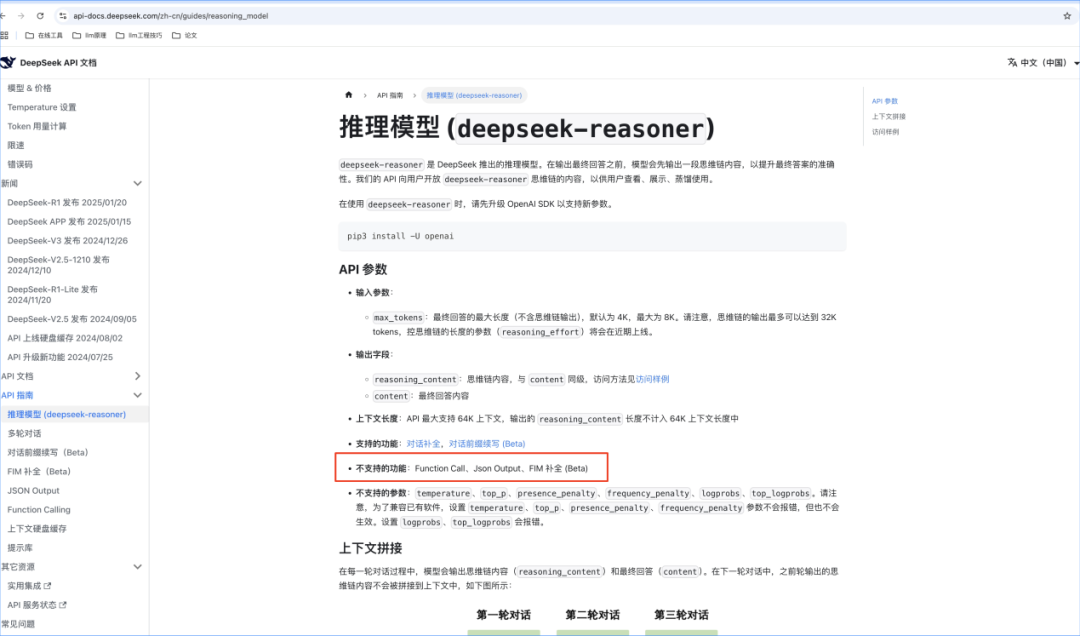
Task: Open the 在线工具 bookmark folder
Action: coord(44,35)
